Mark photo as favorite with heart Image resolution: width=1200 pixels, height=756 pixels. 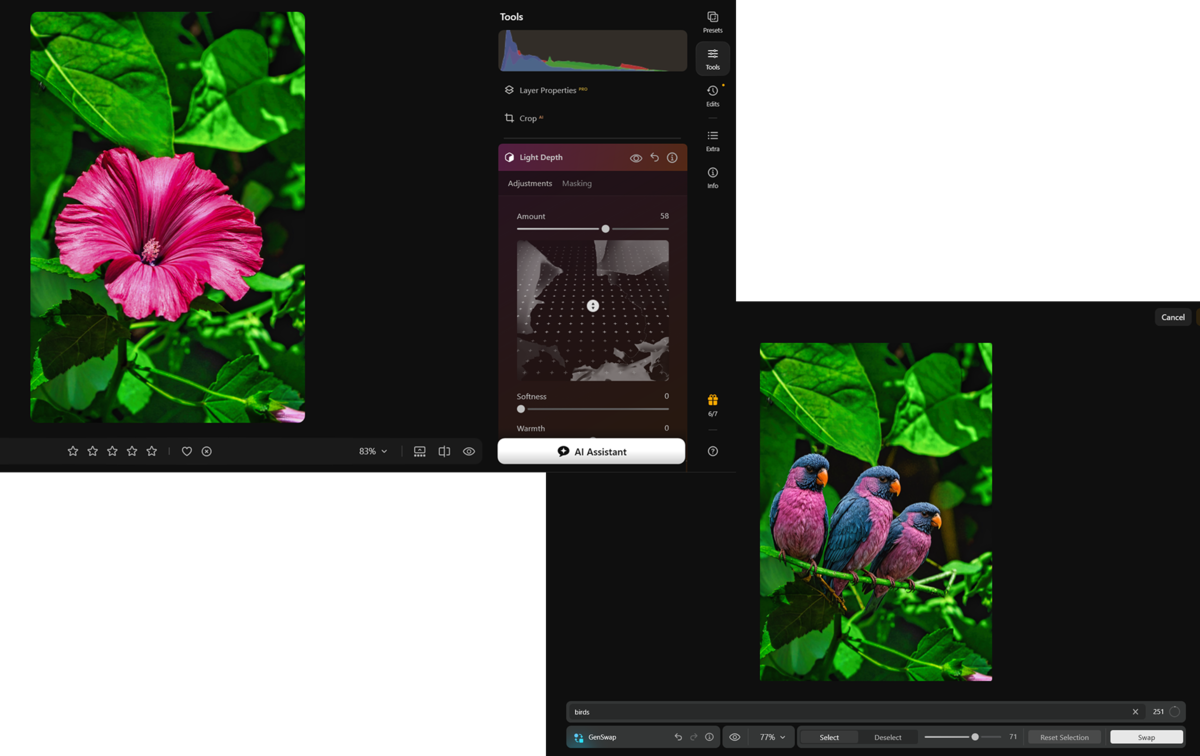click(186, 451)
